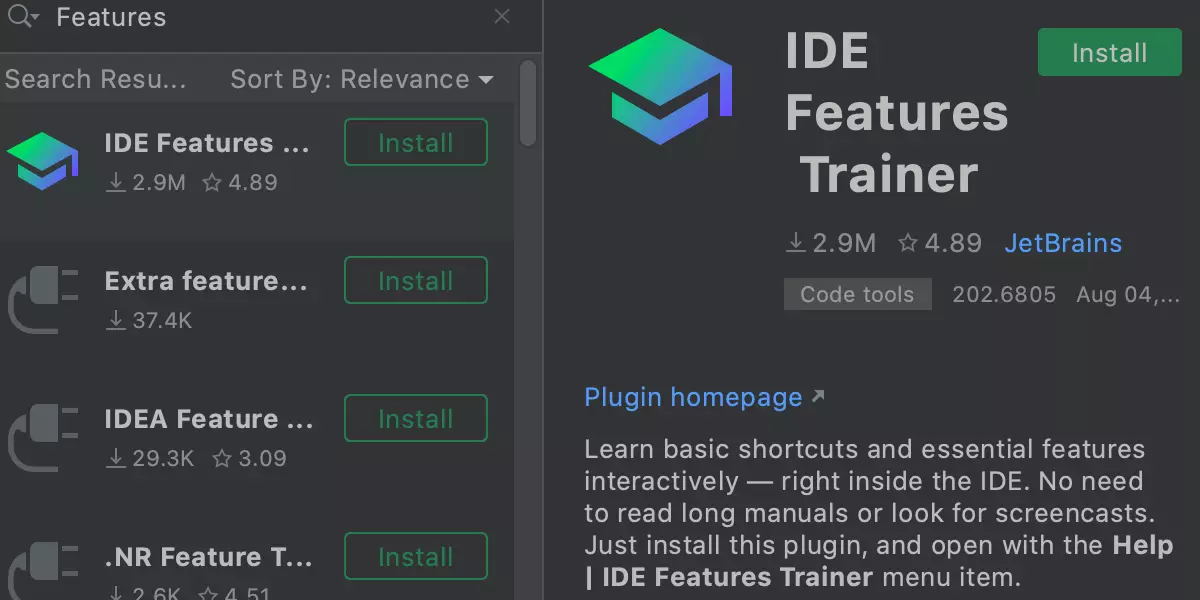The width and height of the screenshot is (1200, 600).
Task: Click the 2.9M downloads count in details pane
Action: [831, 243]
